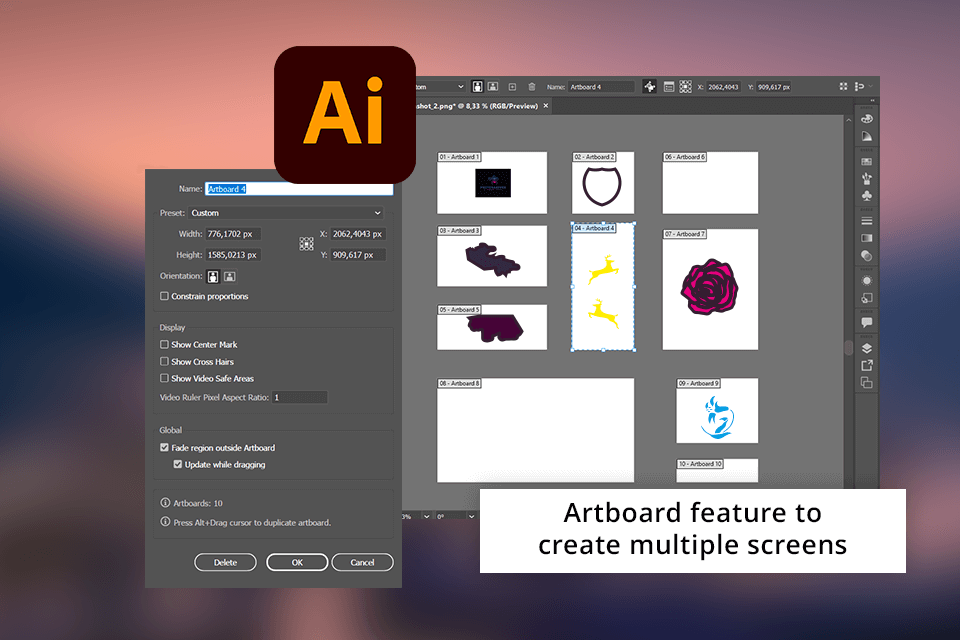Viewport: 960px width, 640px height.
Task: Enable Show Cross Hairs checkbox
Action: point(164,361)
